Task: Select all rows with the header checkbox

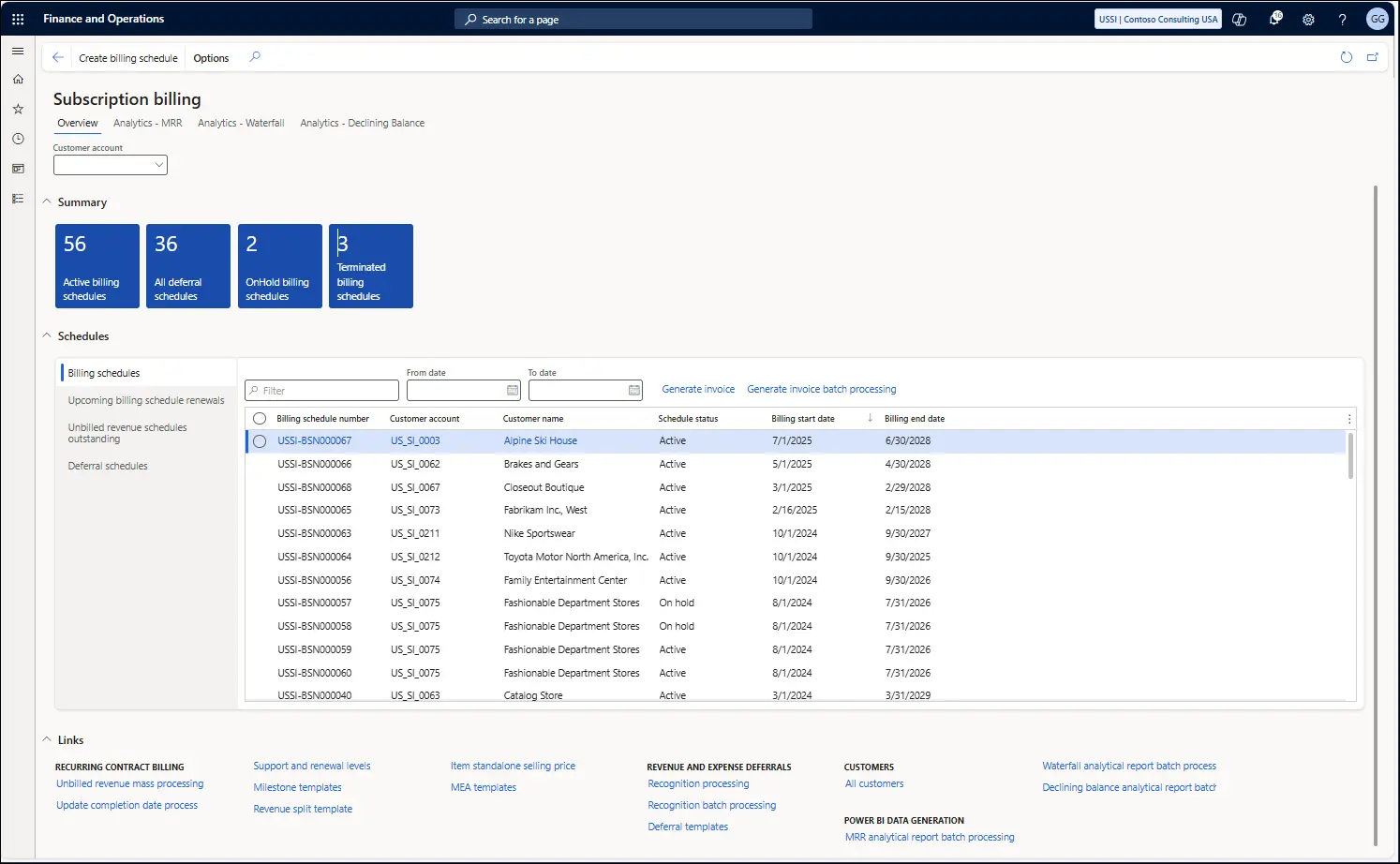Action: coord(260,418)
